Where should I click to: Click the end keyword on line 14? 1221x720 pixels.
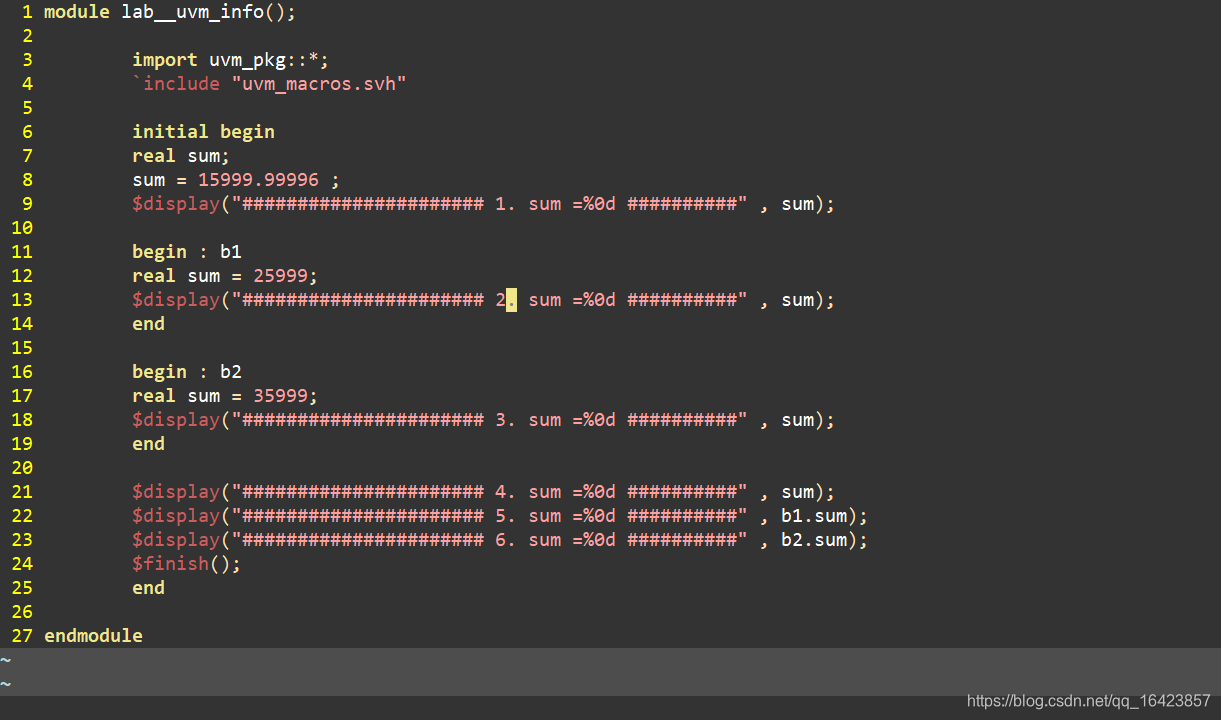point(148,323)
